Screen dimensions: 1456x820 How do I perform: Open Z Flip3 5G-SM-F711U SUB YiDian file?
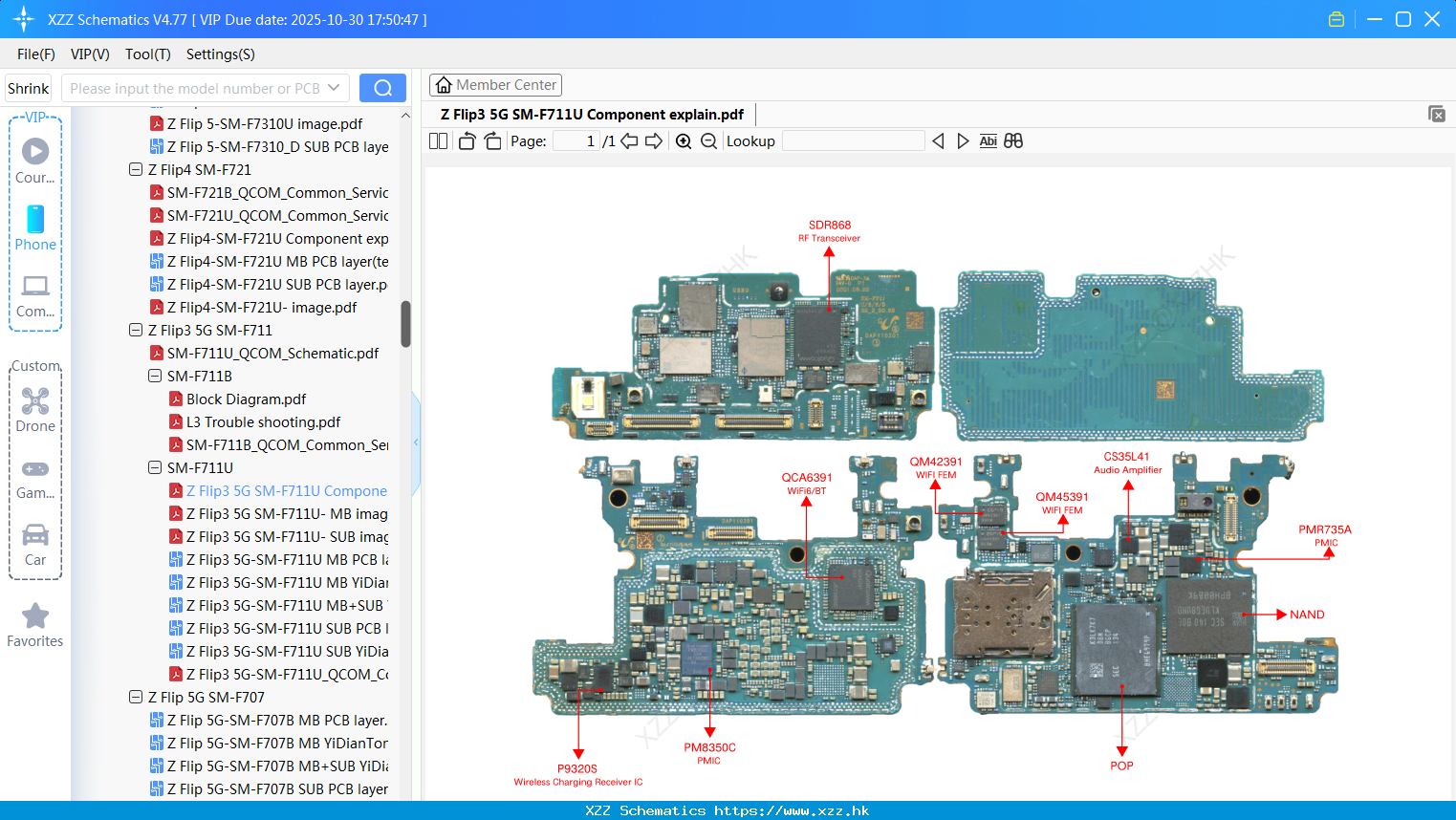279,652
